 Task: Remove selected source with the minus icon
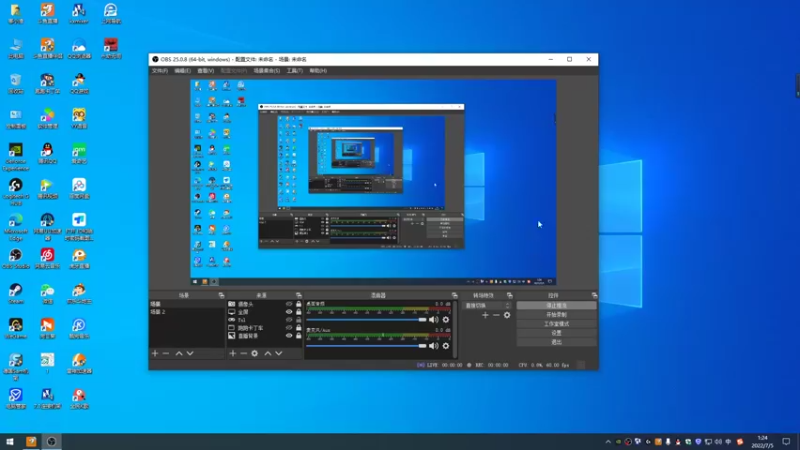tap(243, 353)
